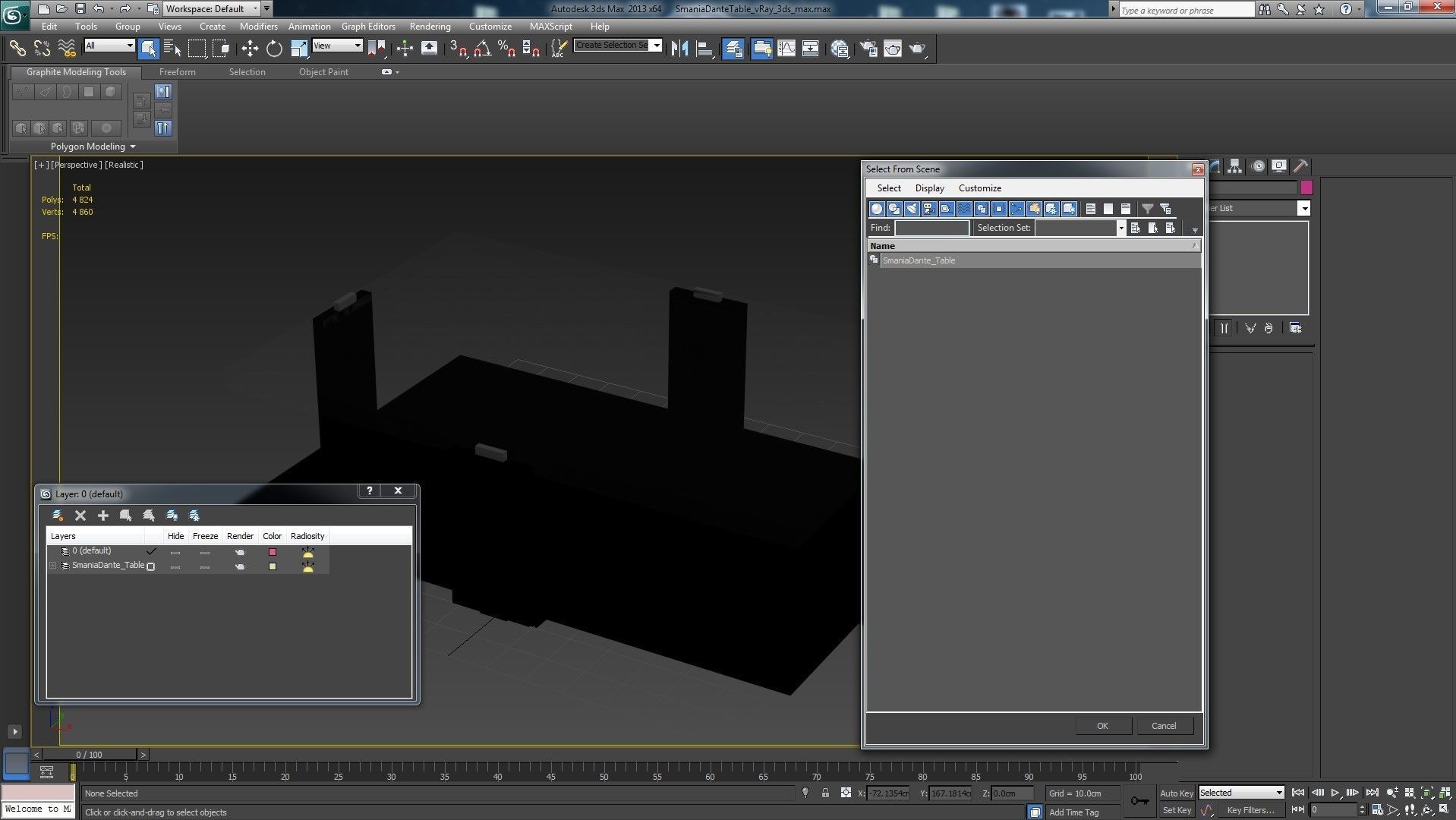Screen dimensions: 1456x820
Task: Toggle Render for 0 (default) layer
Action: coord(240,552)
